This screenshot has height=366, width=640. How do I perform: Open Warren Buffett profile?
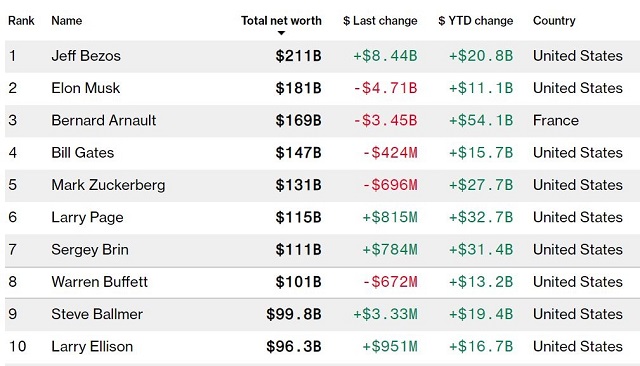click(x=100, y=282)
